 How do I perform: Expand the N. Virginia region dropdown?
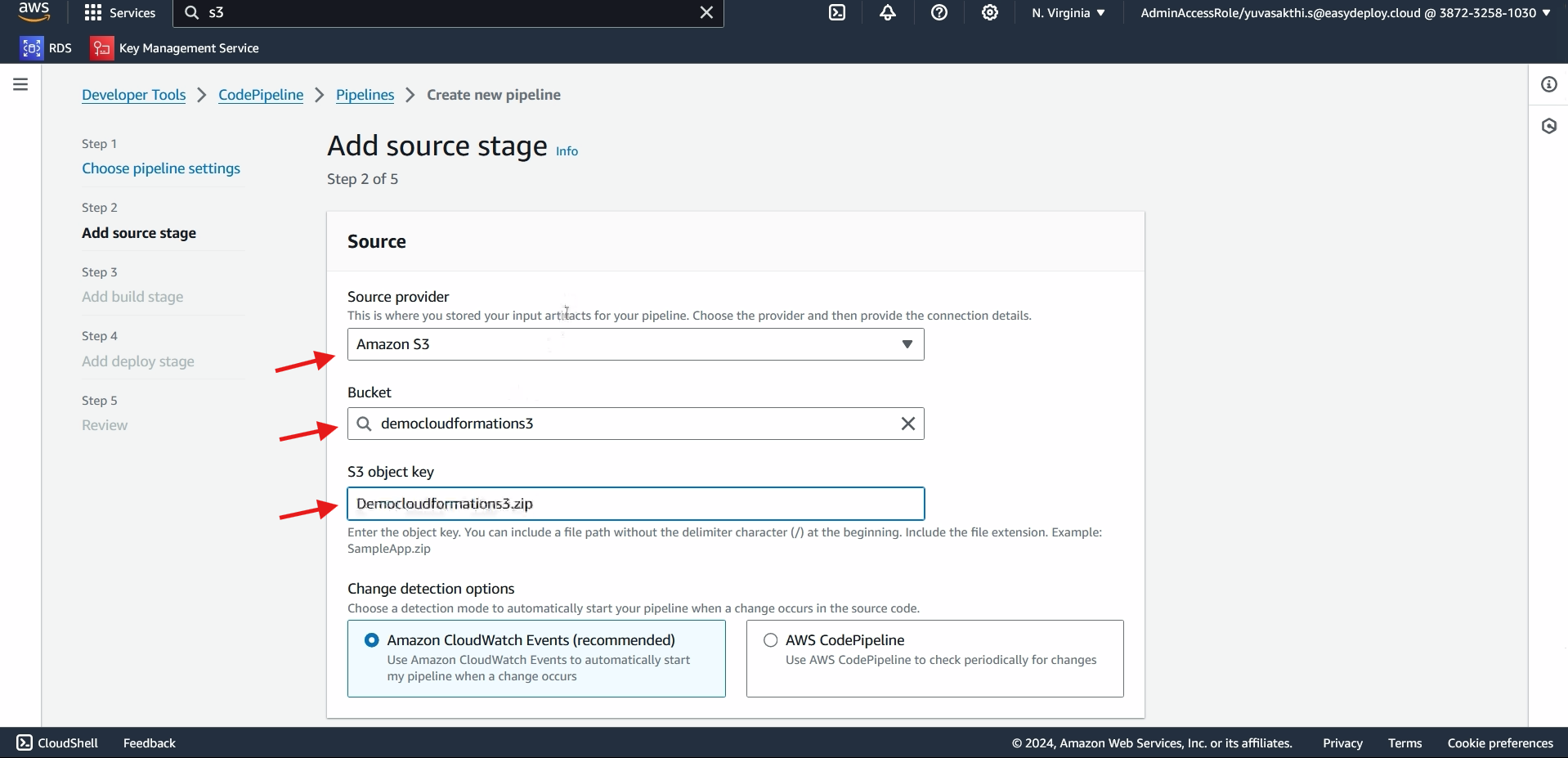coord(1068,13)
